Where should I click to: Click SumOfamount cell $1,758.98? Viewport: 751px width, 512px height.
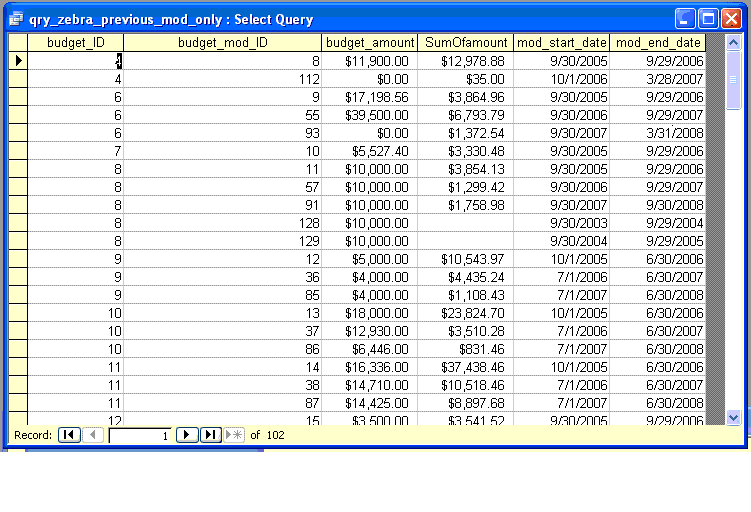[466, 205]
